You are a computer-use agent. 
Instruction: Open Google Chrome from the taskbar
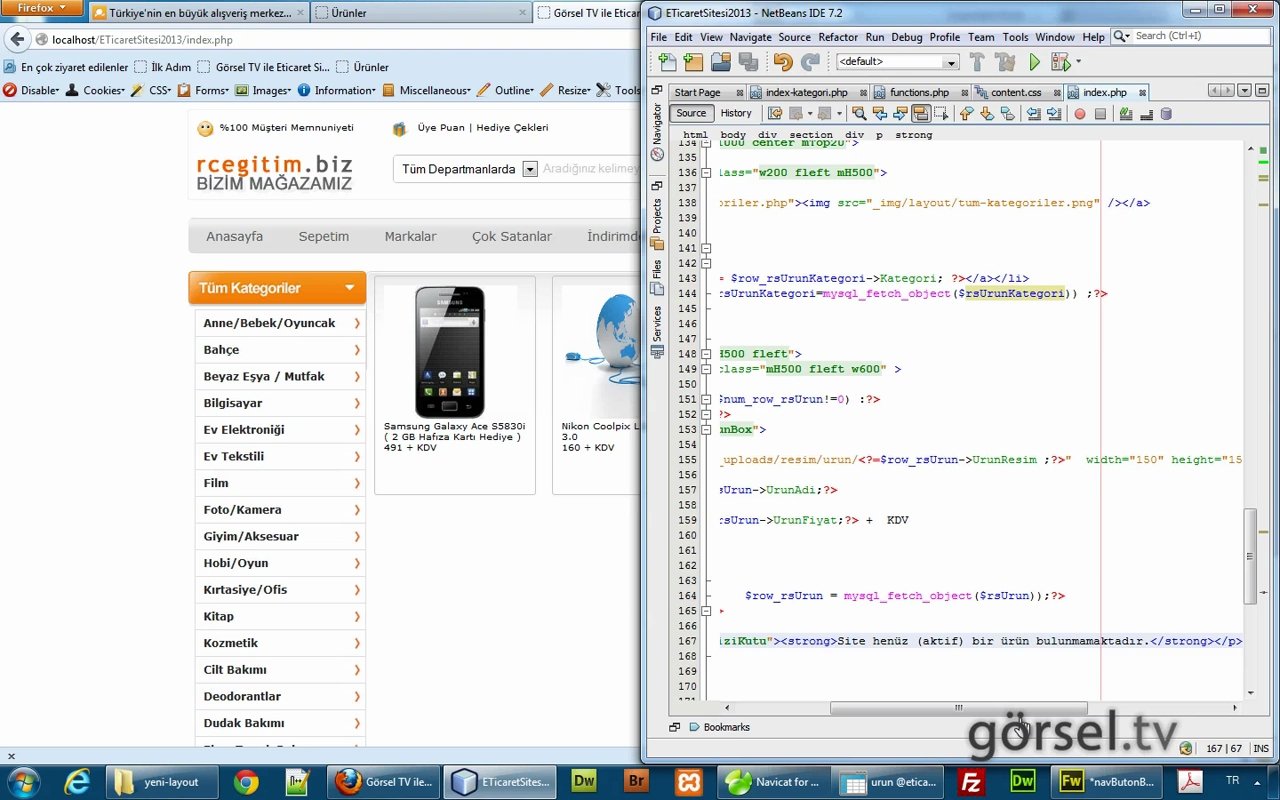246,782
